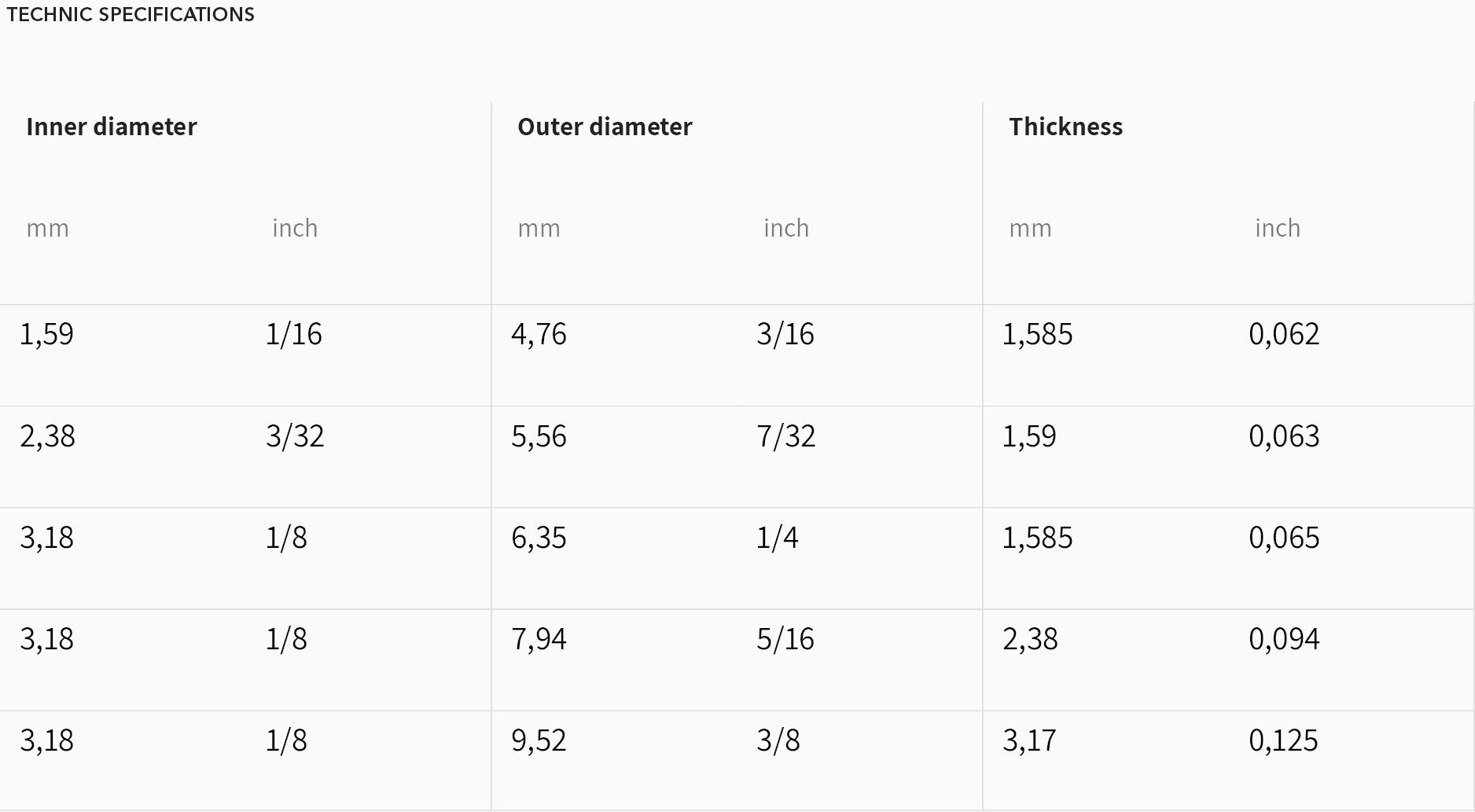Select the 0,125 thickness value

pos(1283,740)
